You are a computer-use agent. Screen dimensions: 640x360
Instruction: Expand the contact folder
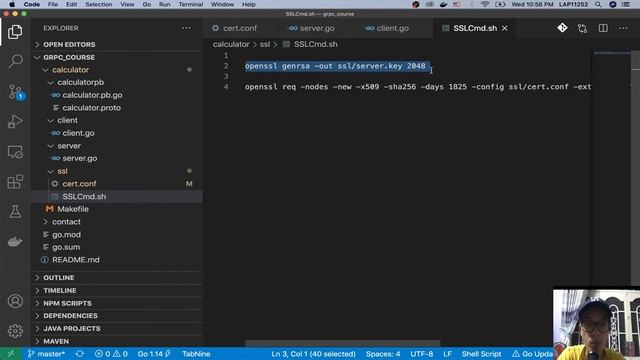point(117,222)
